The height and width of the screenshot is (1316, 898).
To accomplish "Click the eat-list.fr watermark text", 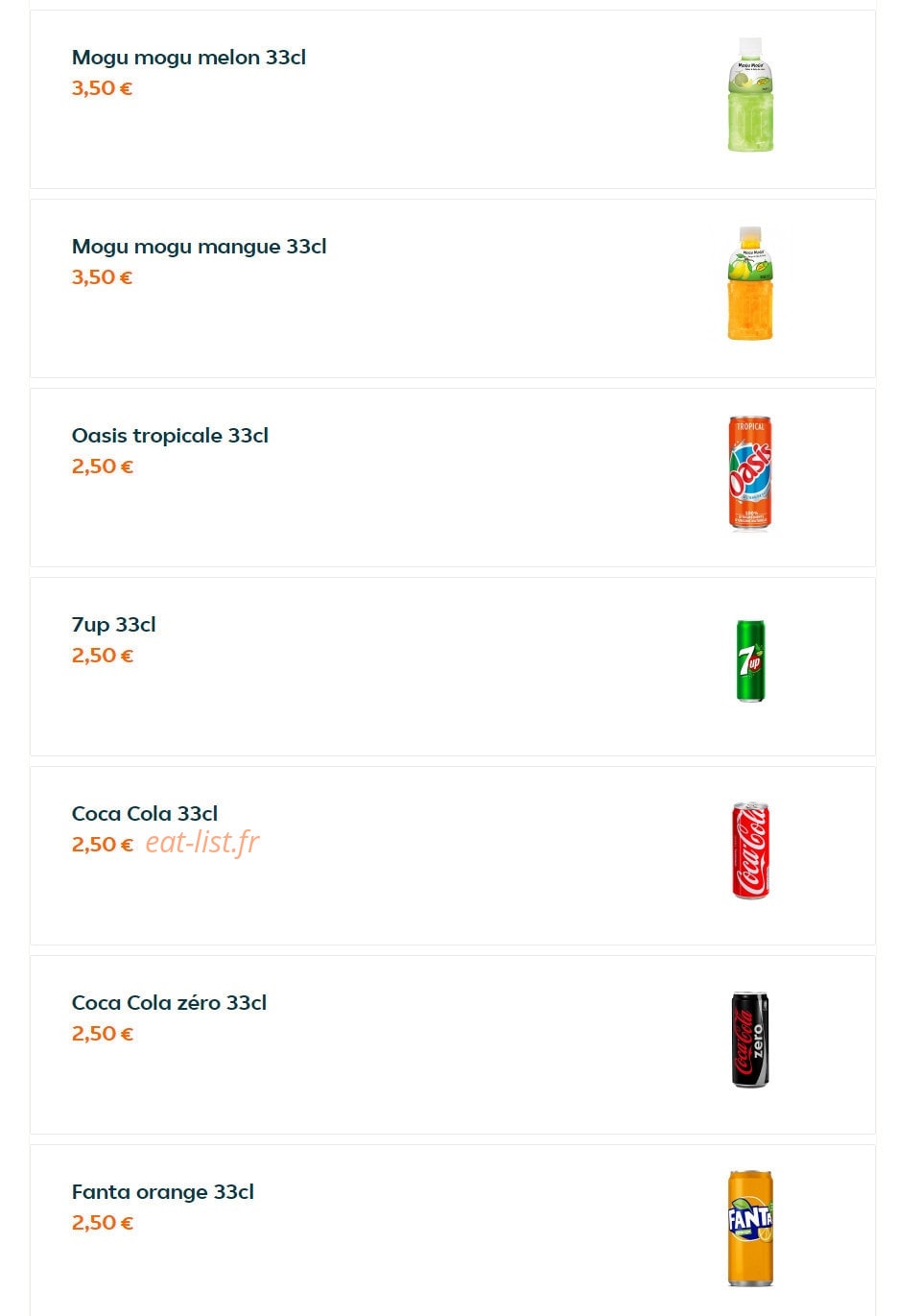I will tap(202, 842).
